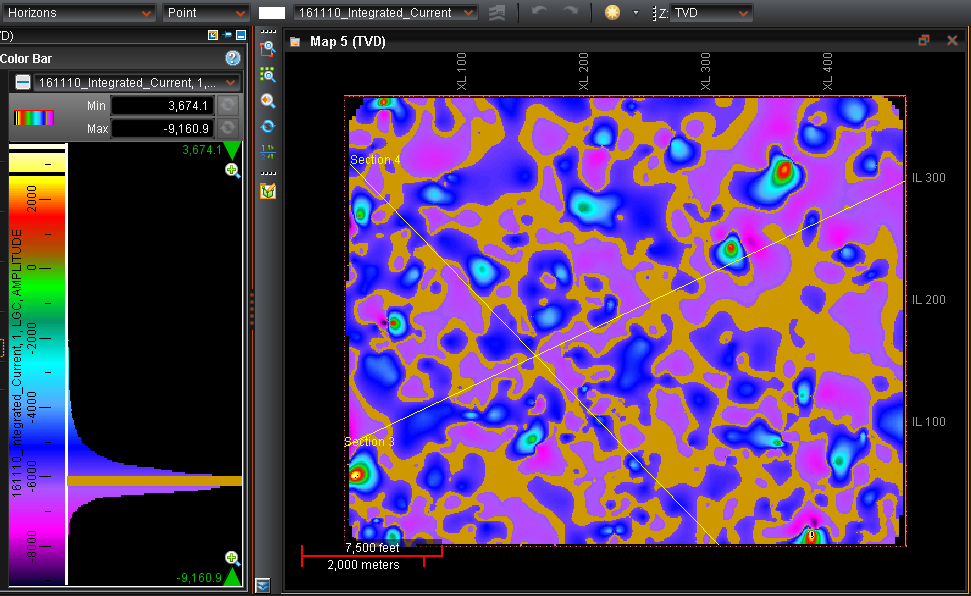Click the rainbow color map swatch
The image size is (971, 596).
34,117
